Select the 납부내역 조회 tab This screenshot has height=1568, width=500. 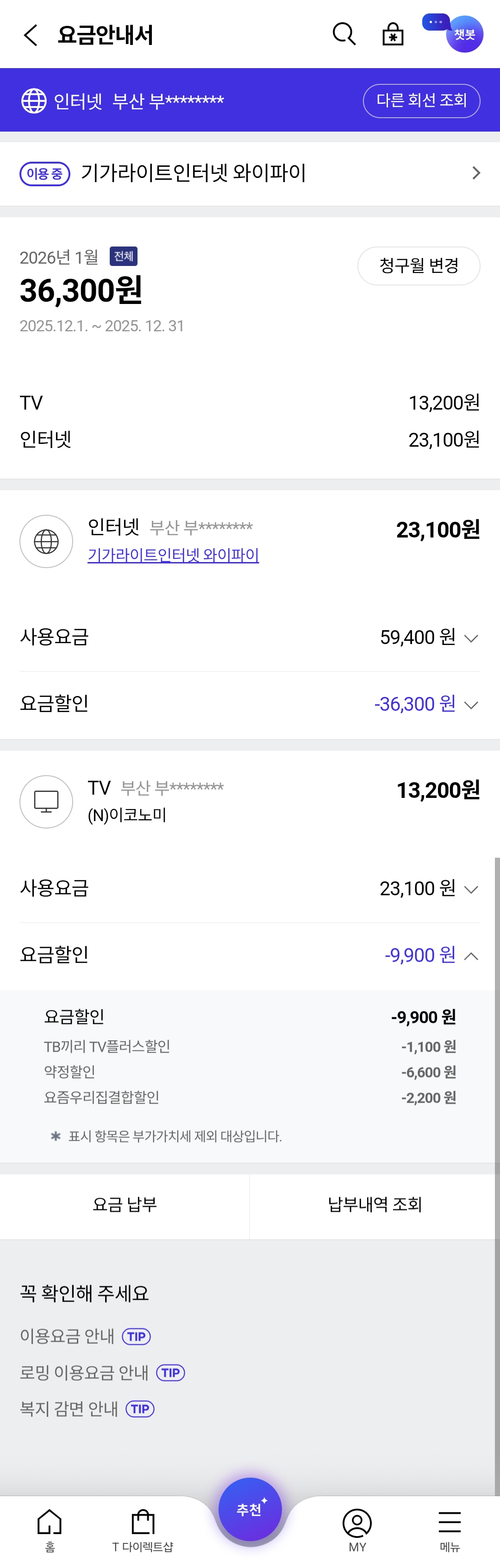click(x=375, y=1204)
